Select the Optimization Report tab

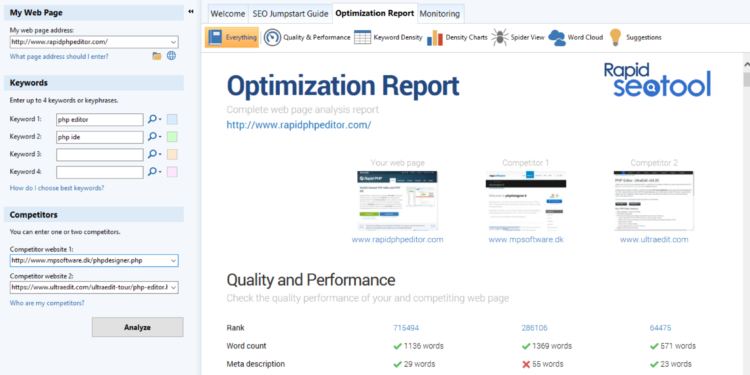coord(375,13)
